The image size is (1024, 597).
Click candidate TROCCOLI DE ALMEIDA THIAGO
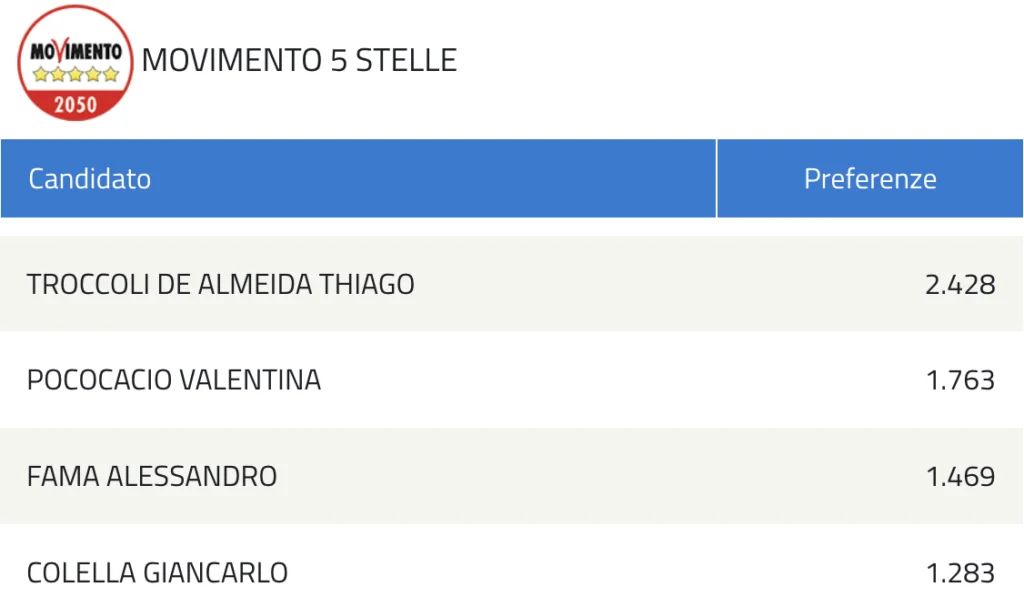pyautogui.click(x=221, y=284)
